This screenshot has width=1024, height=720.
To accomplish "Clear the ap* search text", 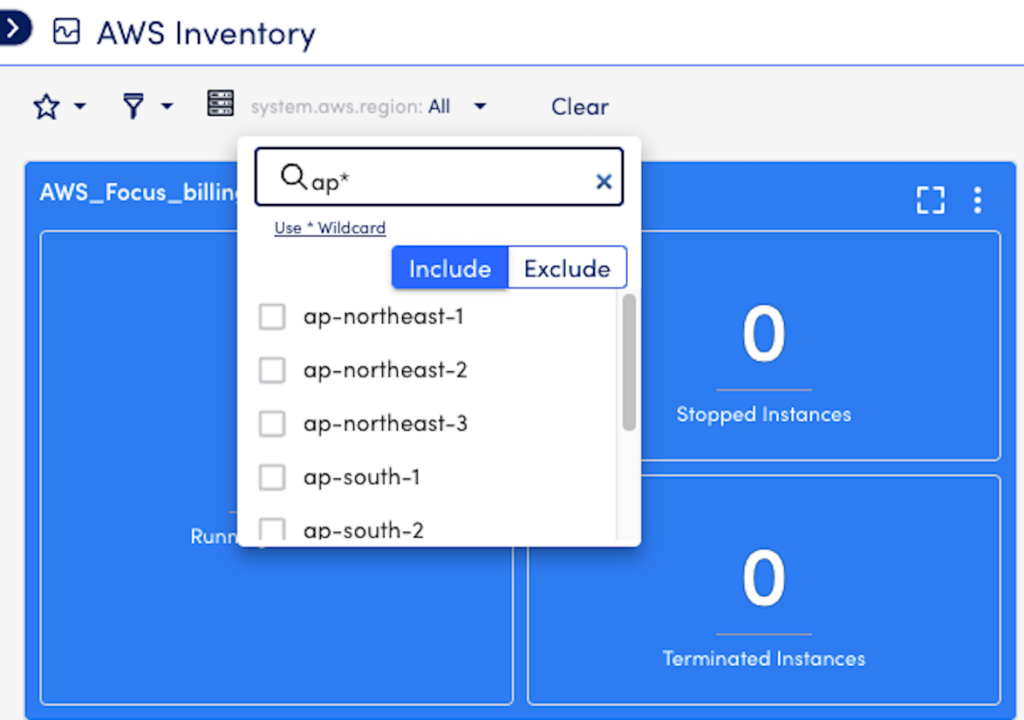I will pos(603,182).
